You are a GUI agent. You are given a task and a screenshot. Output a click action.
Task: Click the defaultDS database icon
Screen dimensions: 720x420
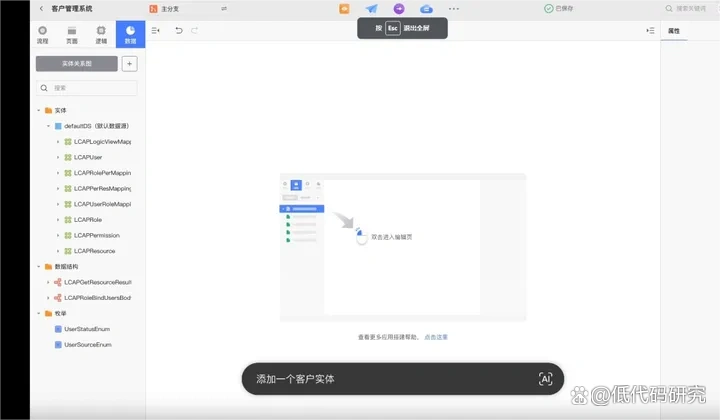58,126
